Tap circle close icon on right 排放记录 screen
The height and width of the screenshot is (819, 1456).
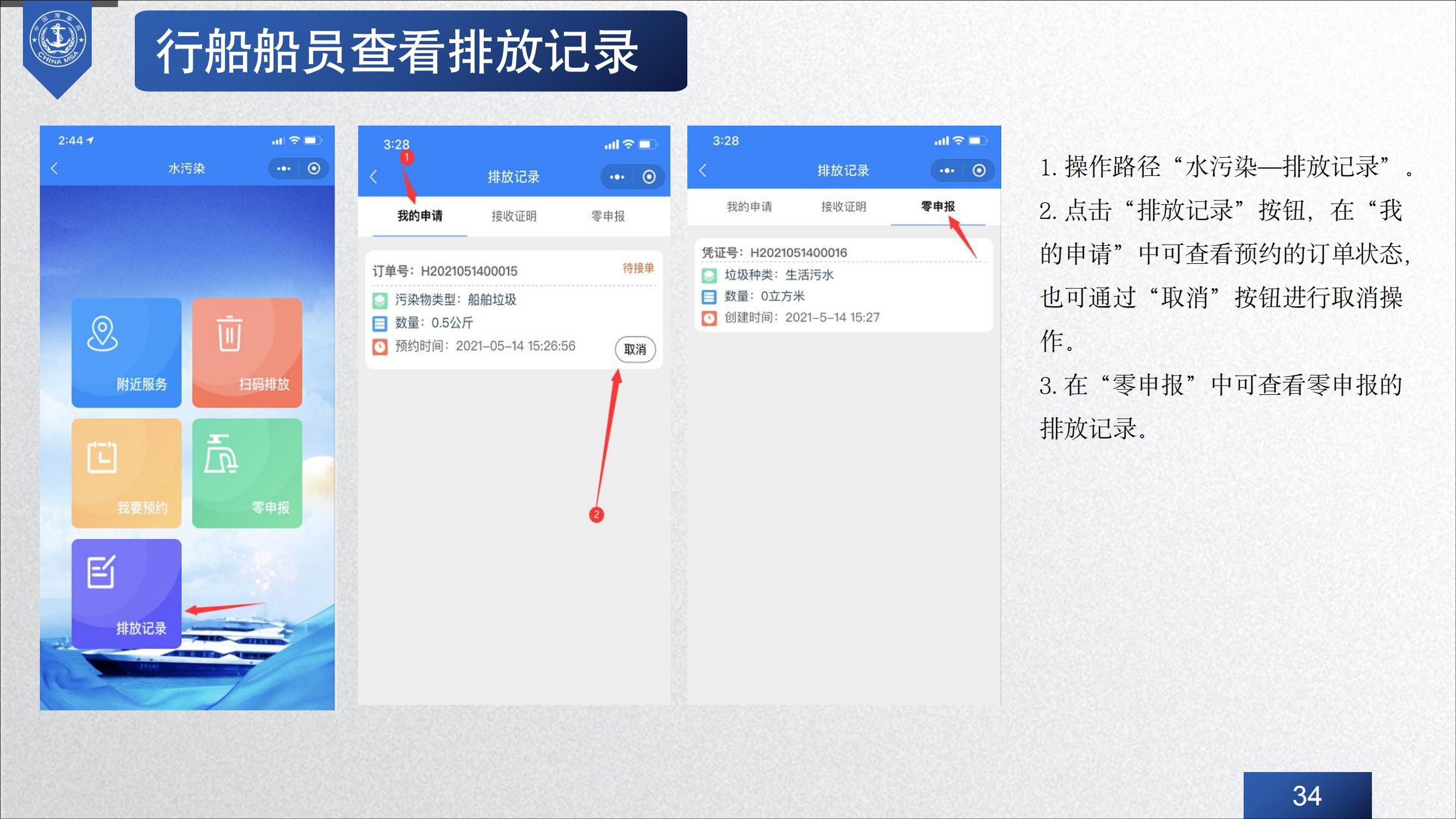[979, 170]
